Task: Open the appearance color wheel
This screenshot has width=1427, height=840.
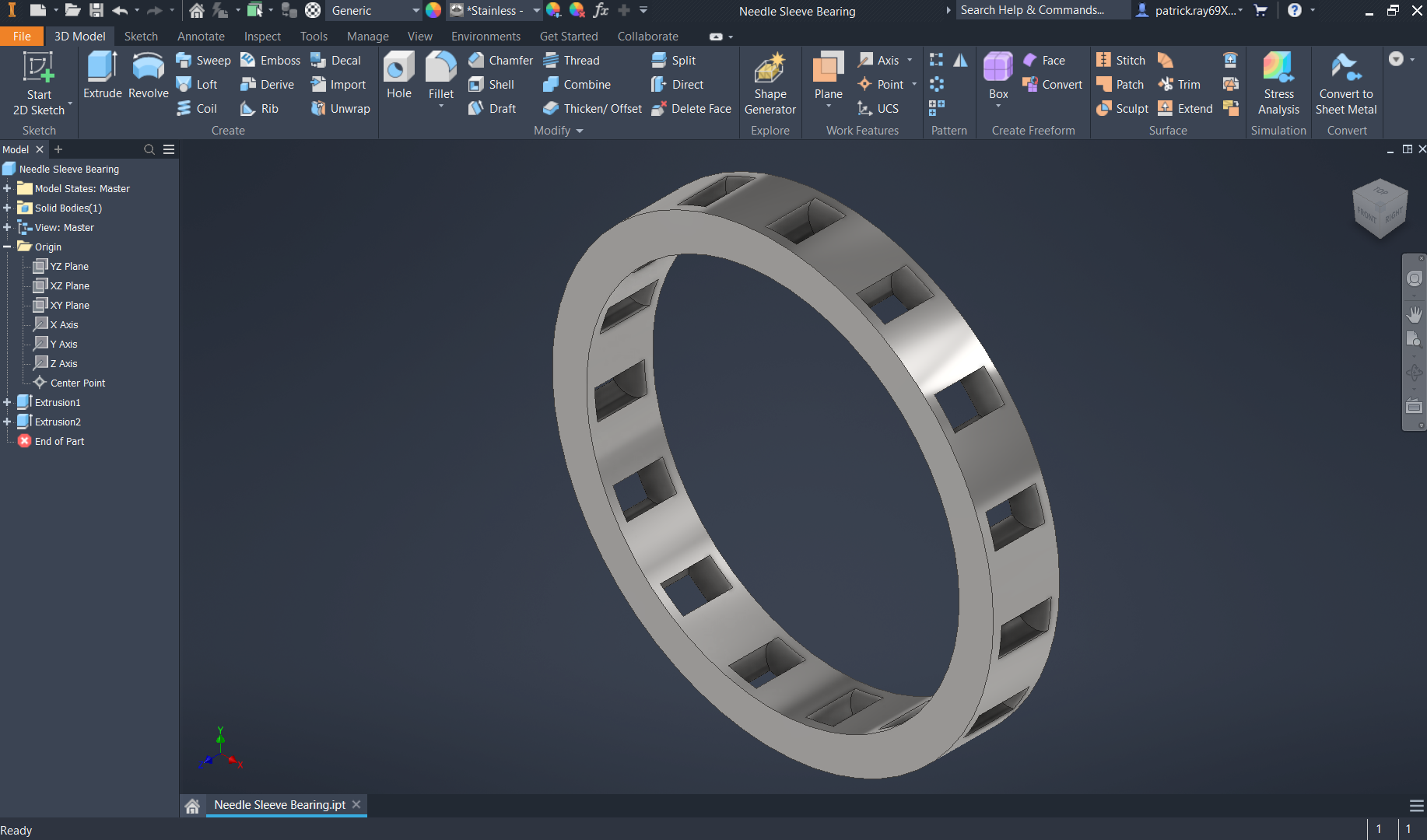Action: pos(433,11)
